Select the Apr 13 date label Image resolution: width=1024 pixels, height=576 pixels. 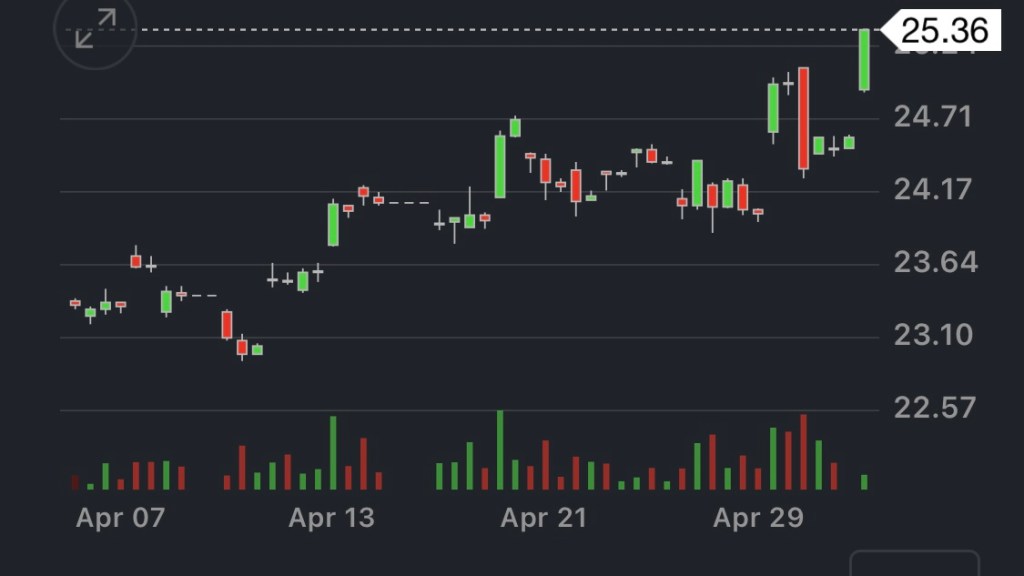click(x=331, y=518)
